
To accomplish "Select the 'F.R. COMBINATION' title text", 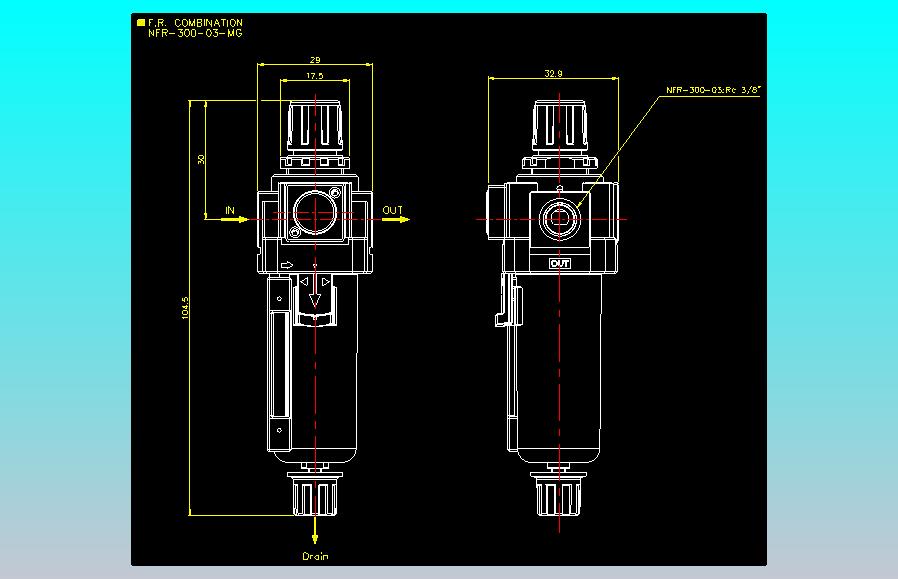I will tap(195, 23).
